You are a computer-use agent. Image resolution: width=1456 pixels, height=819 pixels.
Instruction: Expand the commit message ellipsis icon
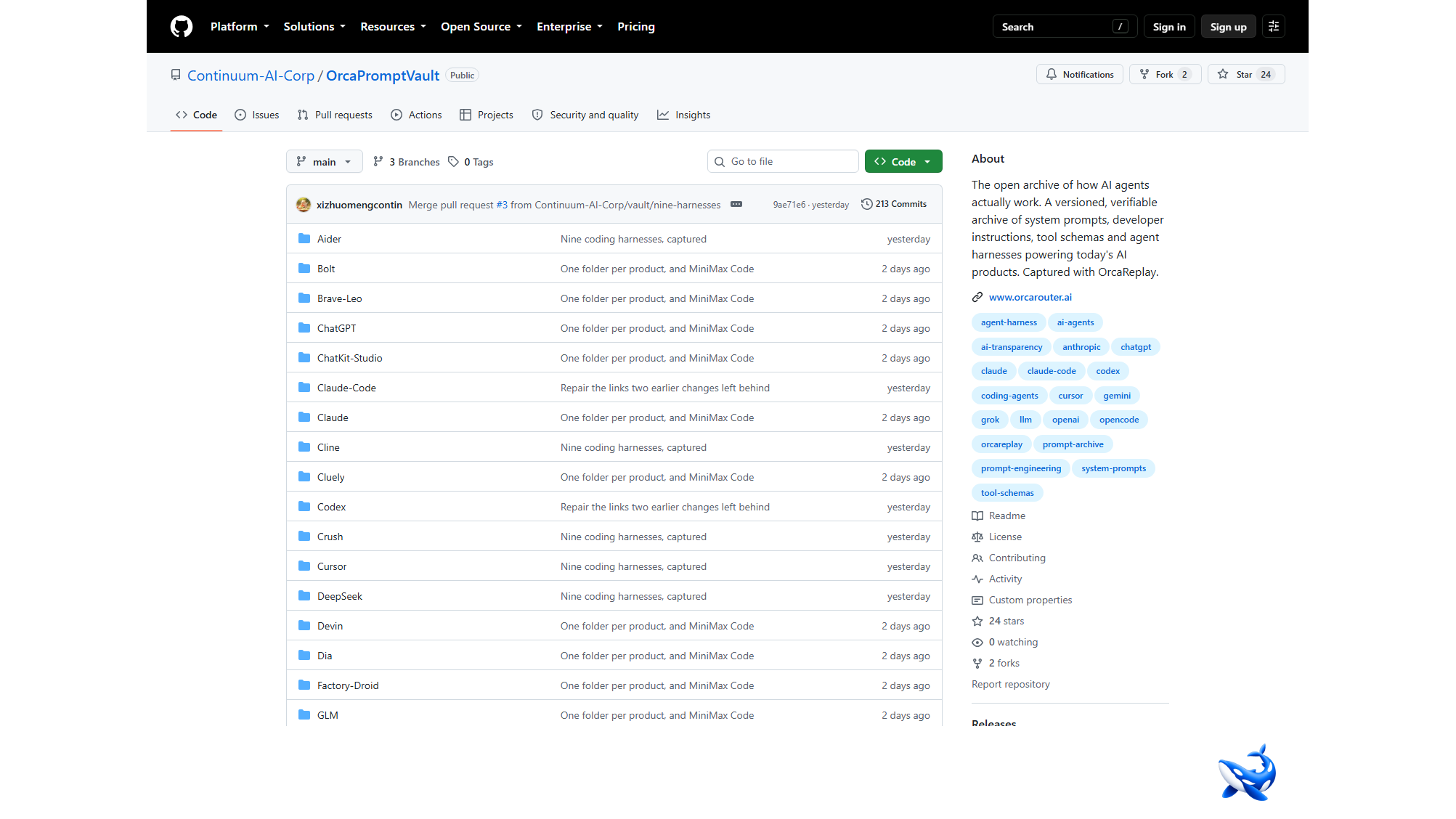pos(736,205)
